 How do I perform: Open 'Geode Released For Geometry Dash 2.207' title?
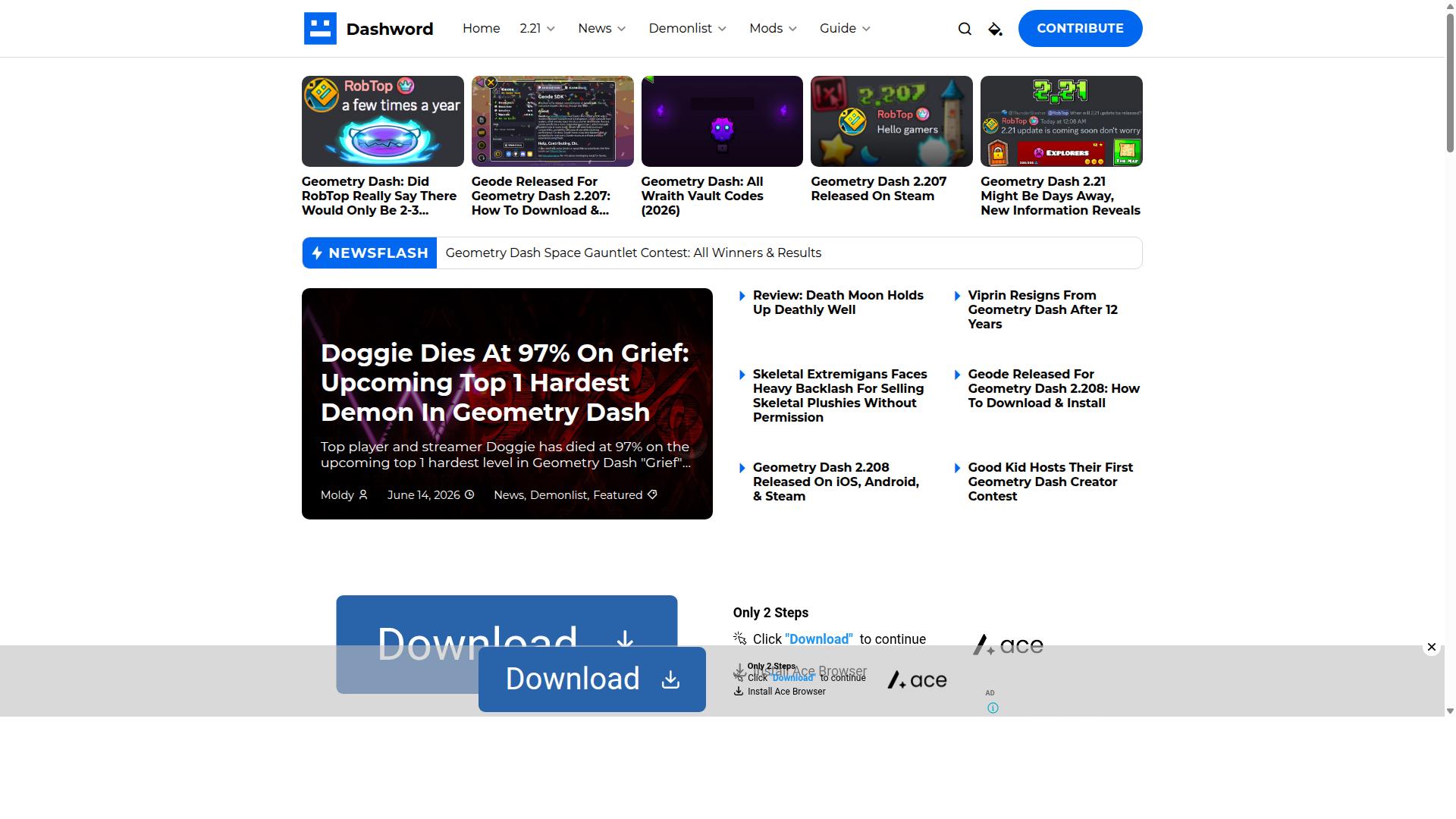[x=541, y=196]
